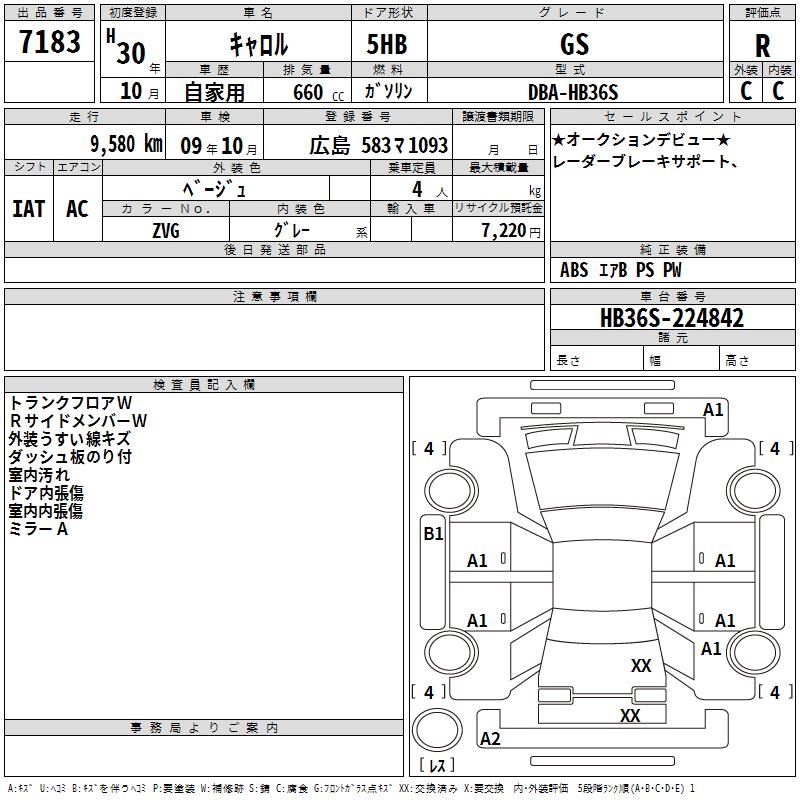Select the sales point ★オークションデビュー★
Image resolution: width=800 pixels, height=800 pixels.
[x=641, y=139]
